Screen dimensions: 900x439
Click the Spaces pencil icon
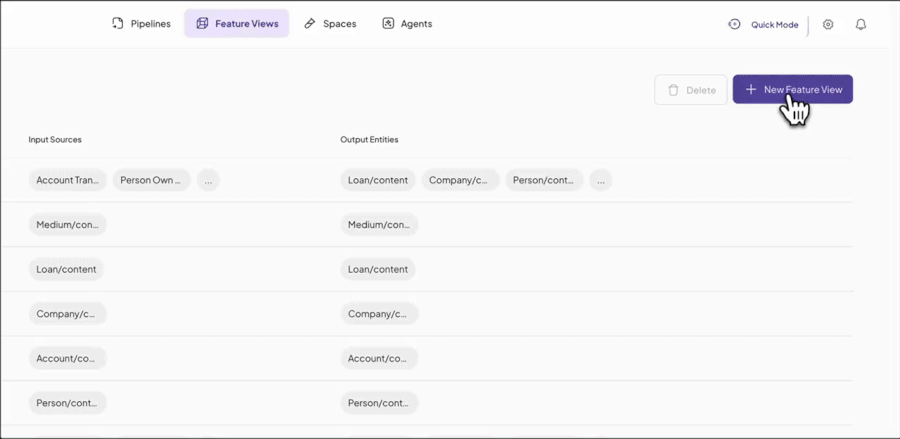[x=310, y=24]
